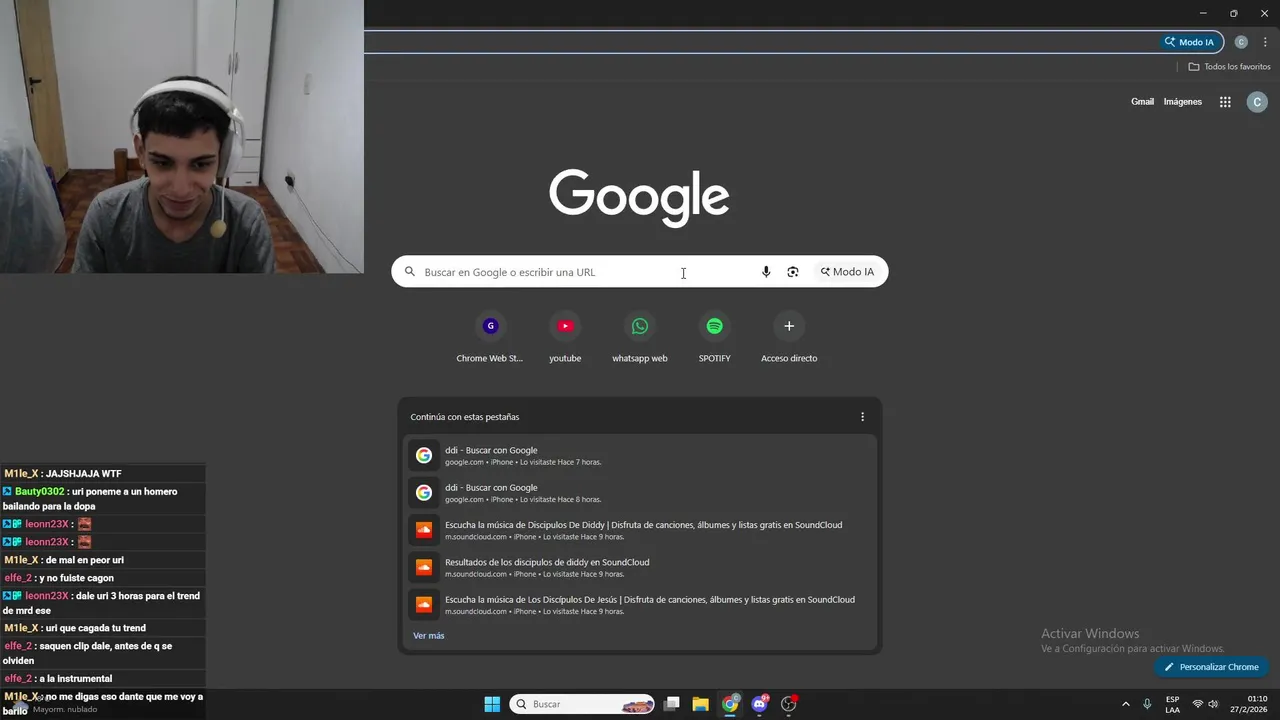Click chat username Bauty0302

tap(39, 492)
